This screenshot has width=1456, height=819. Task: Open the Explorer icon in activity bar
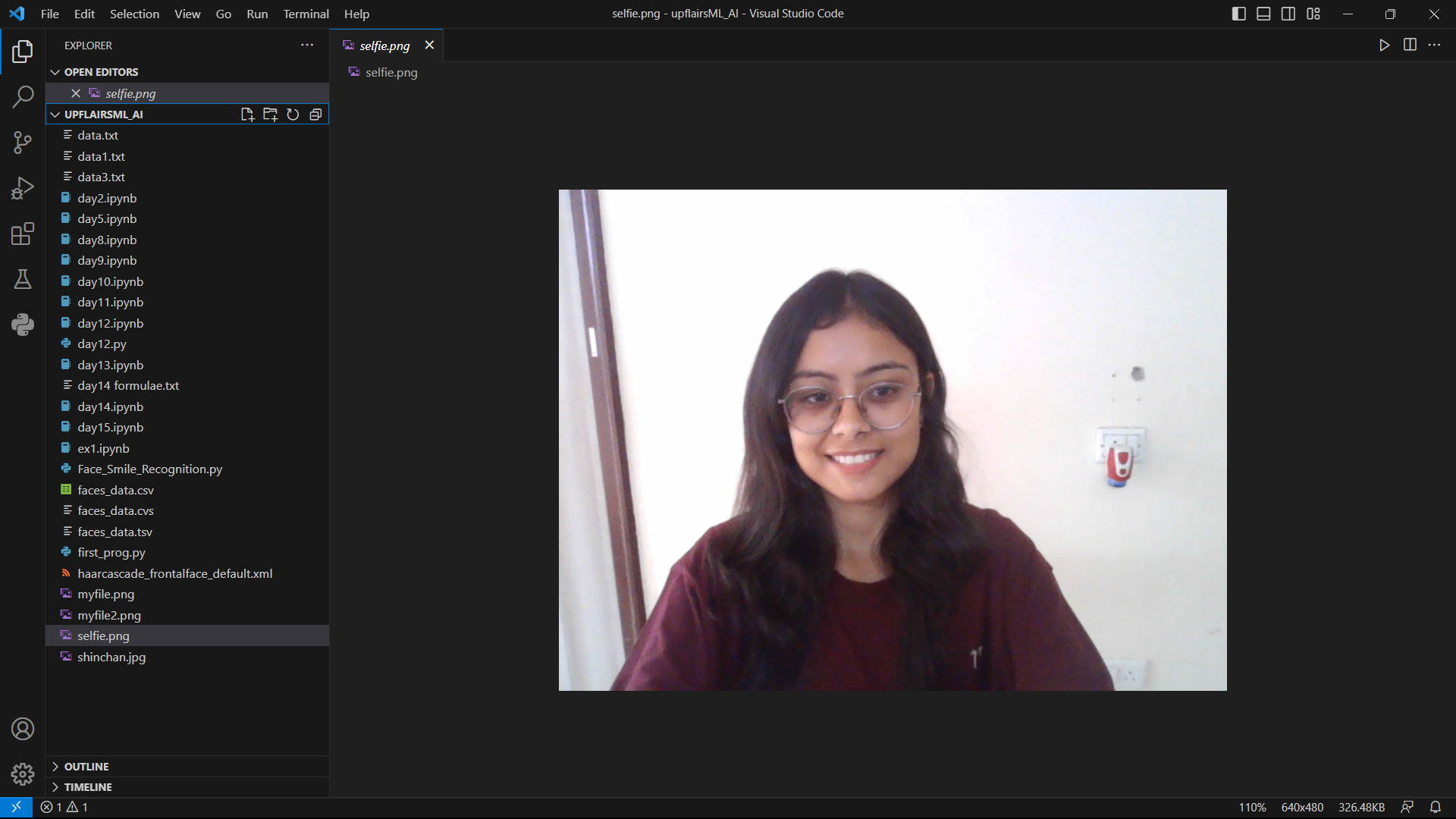click(x=22, y=52)
